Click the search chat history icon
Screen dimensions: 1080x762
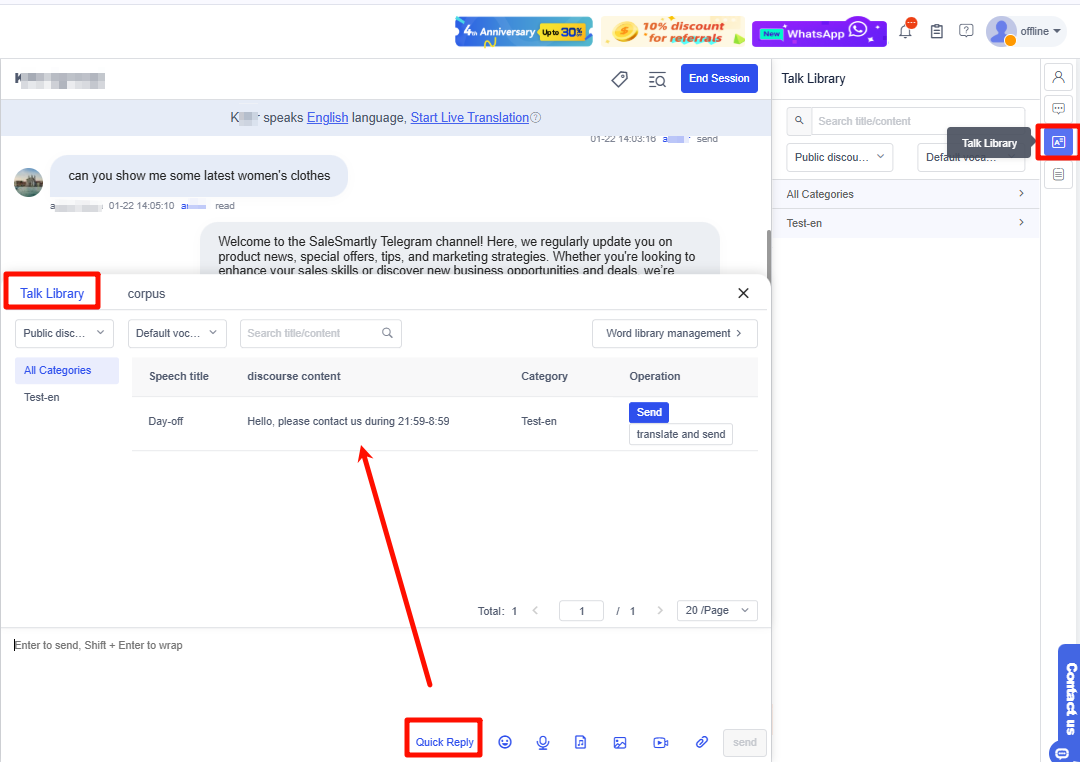tap(657, 79)
